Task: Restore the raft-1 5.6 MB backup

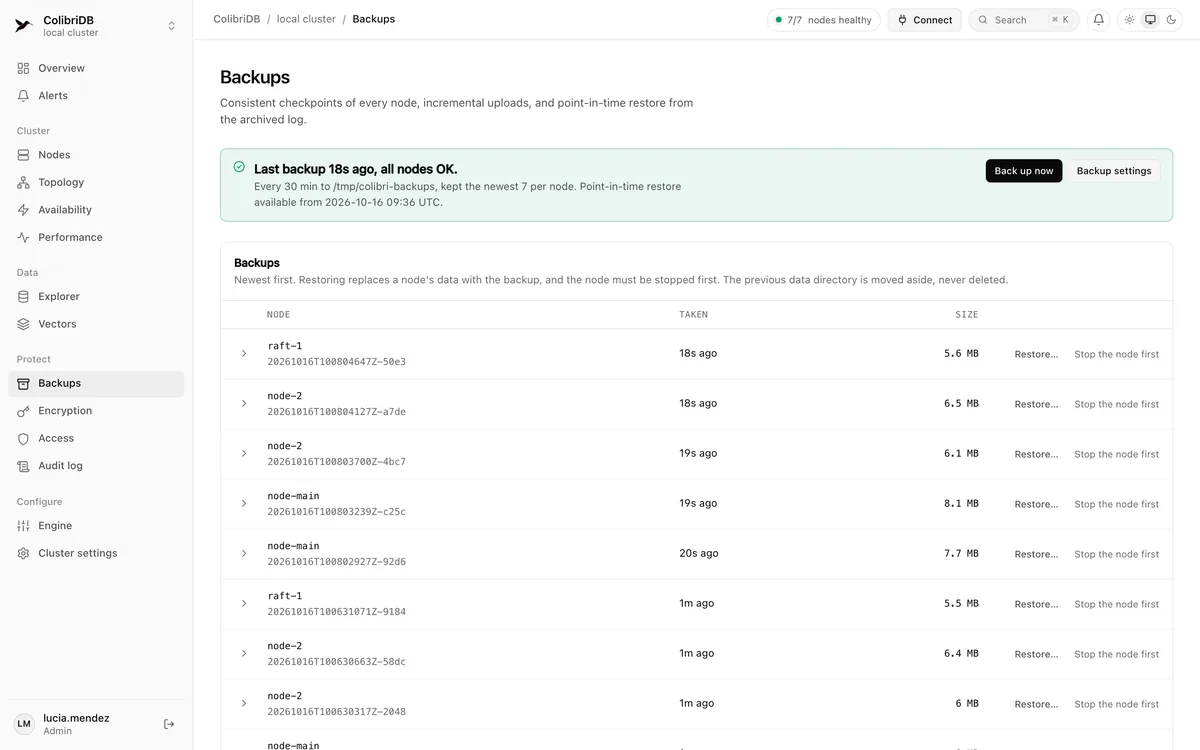Action: coord(1036,354)
